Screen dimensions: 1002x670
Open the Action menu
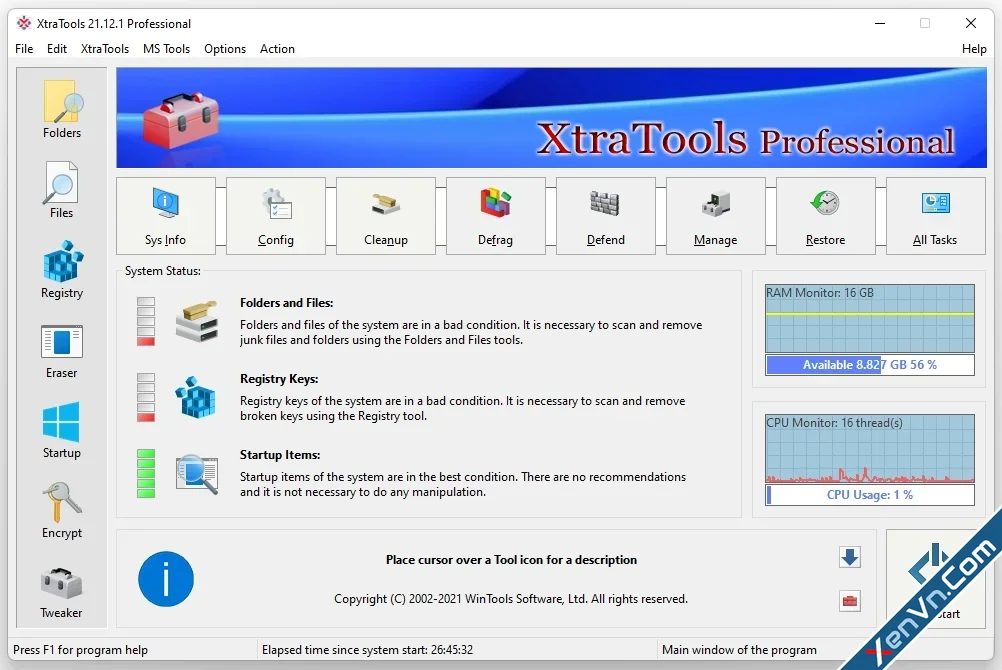click(277, 49)
